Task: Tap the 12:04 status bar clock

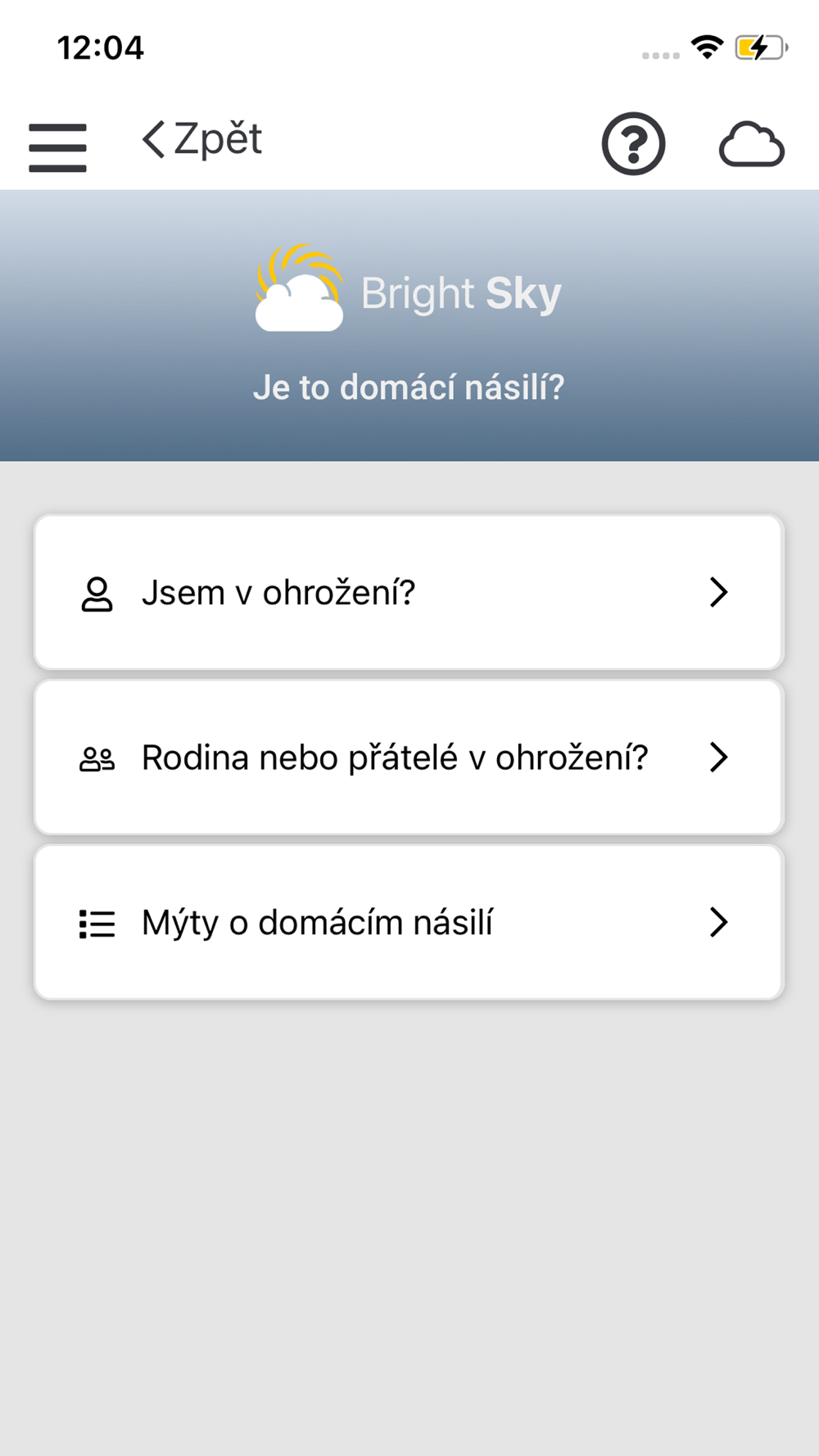Action: (100, 47)
